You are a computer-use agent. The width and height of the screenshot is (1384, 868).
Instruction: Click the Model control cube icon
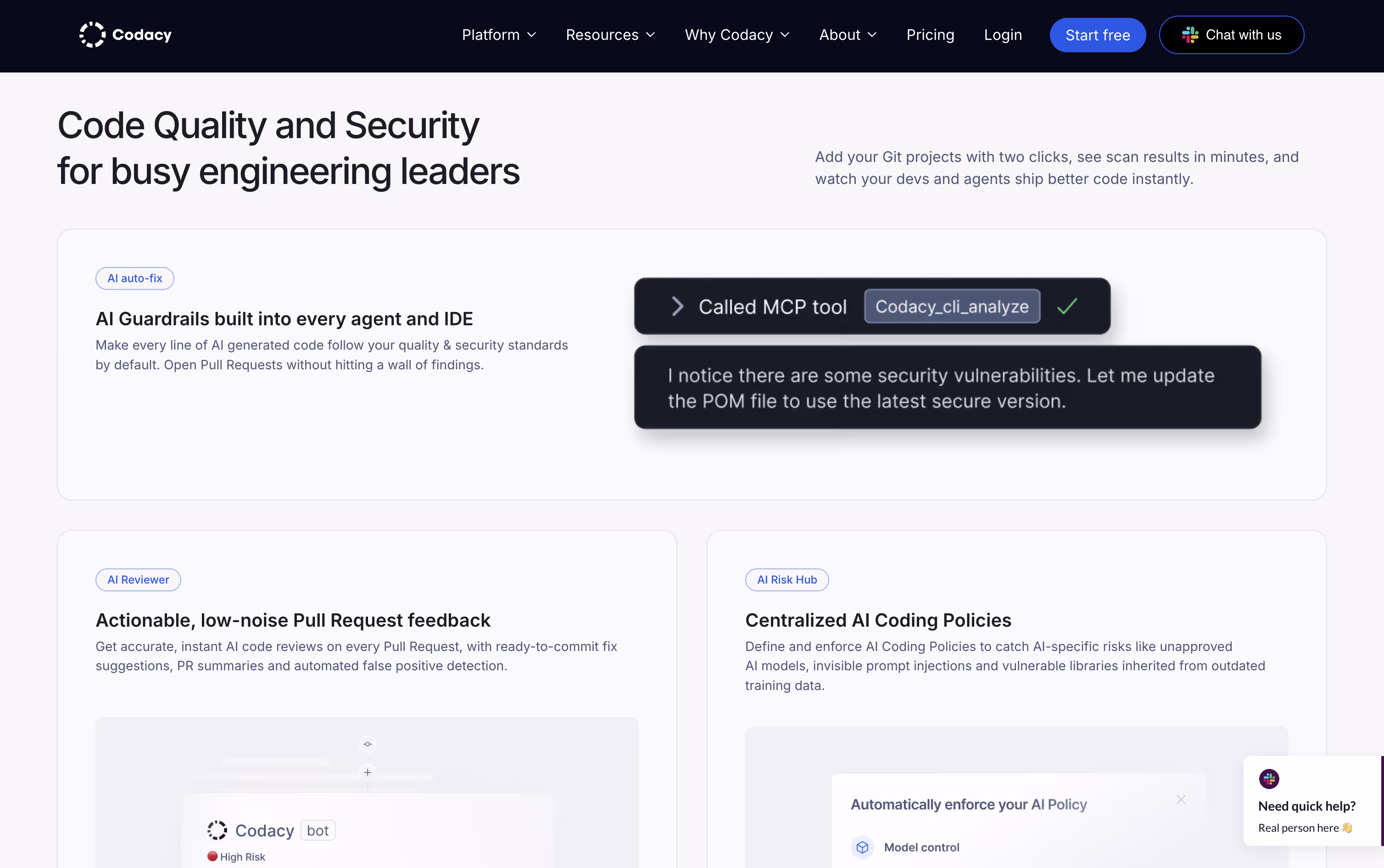(x=862, y=847)
